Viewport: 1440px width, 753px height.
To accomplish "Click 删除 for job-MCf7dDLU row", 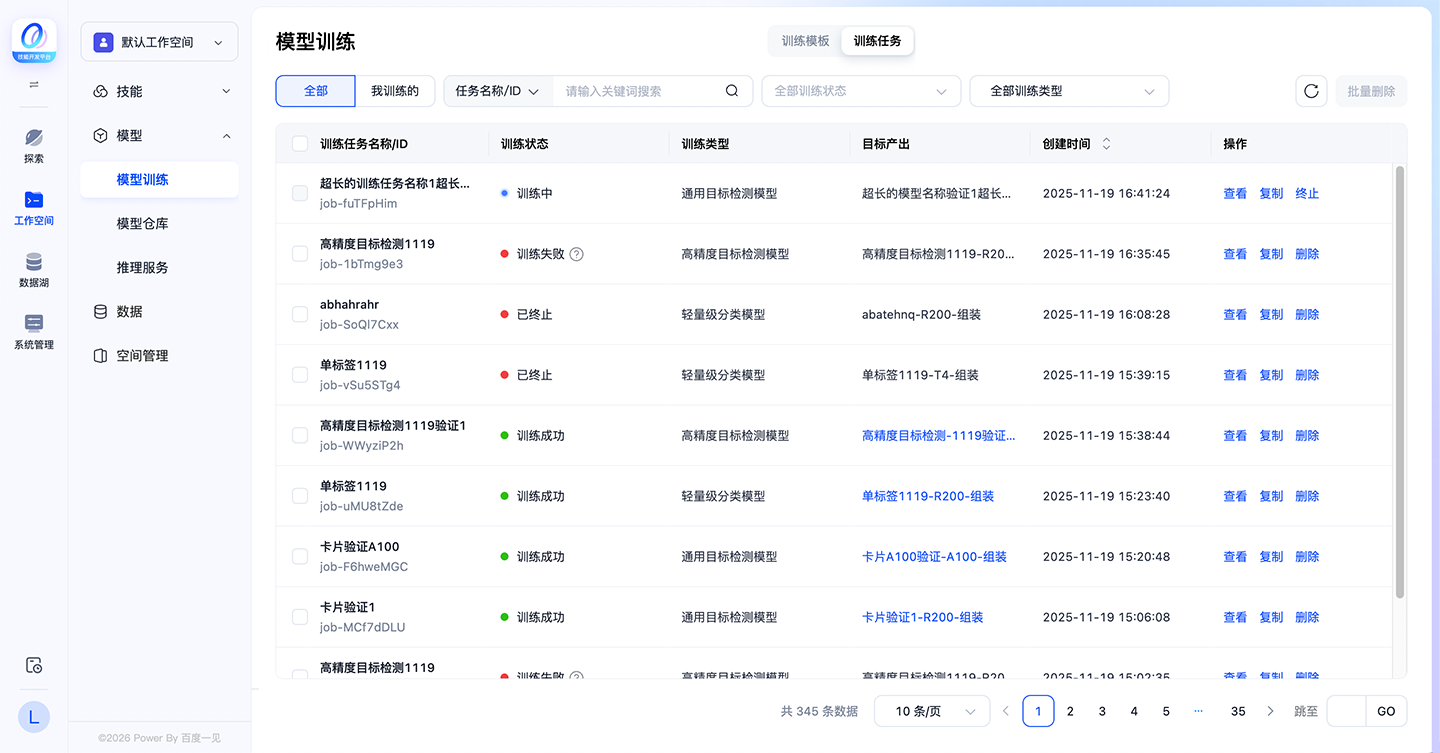I will (1307, 617).
